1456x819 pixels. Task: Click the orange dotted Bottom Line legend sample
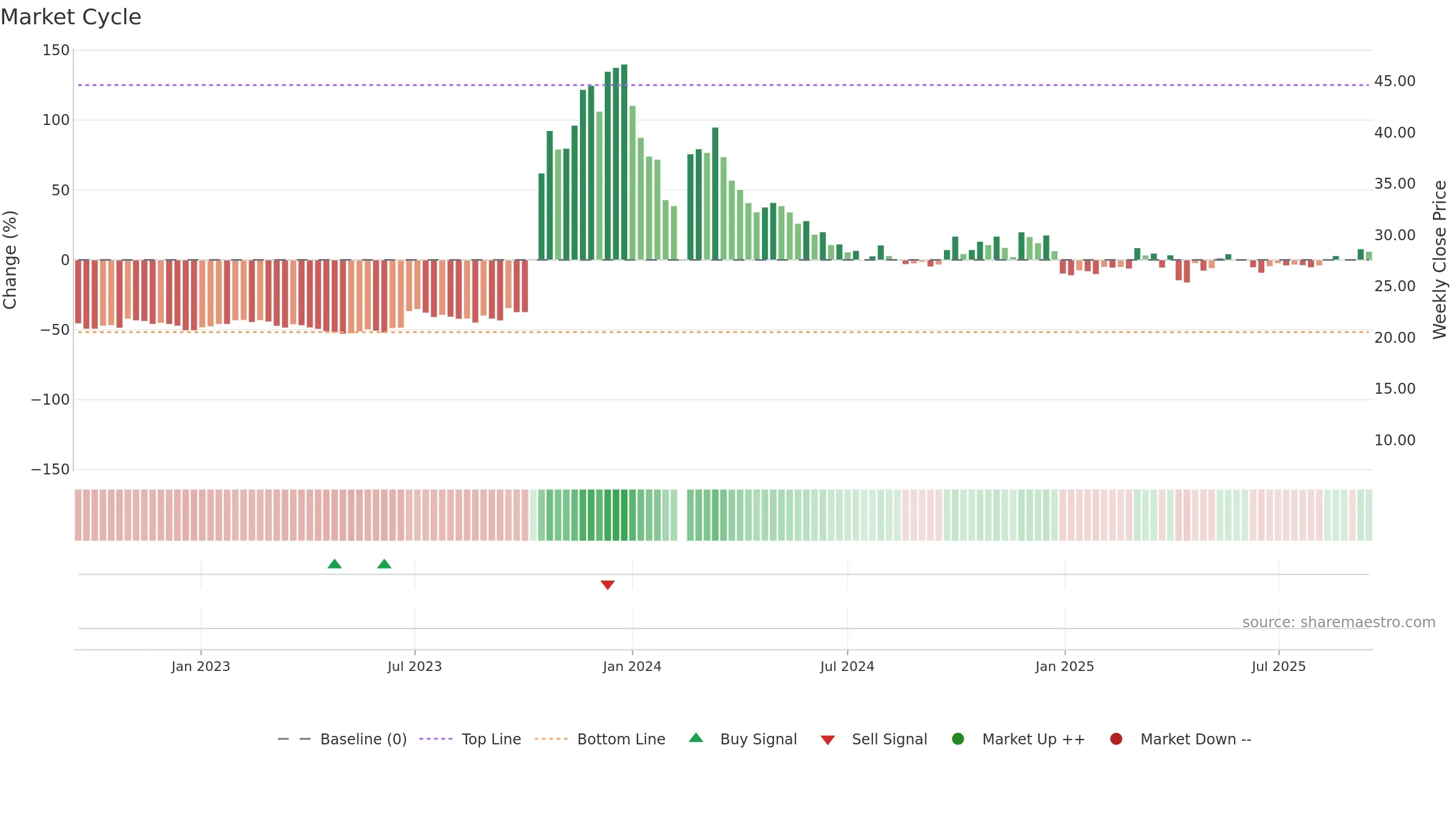click(551, 739)
